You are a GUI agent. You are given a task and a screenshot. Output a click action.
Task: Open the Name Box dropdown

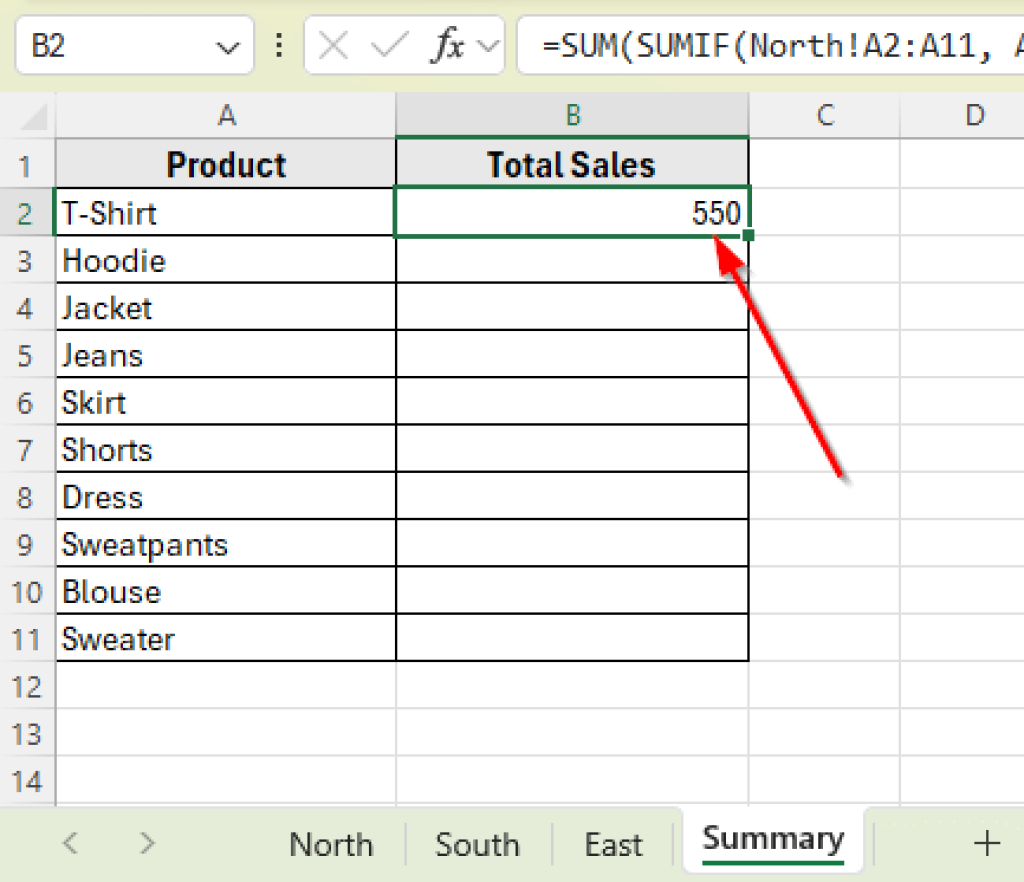[229, 46]
